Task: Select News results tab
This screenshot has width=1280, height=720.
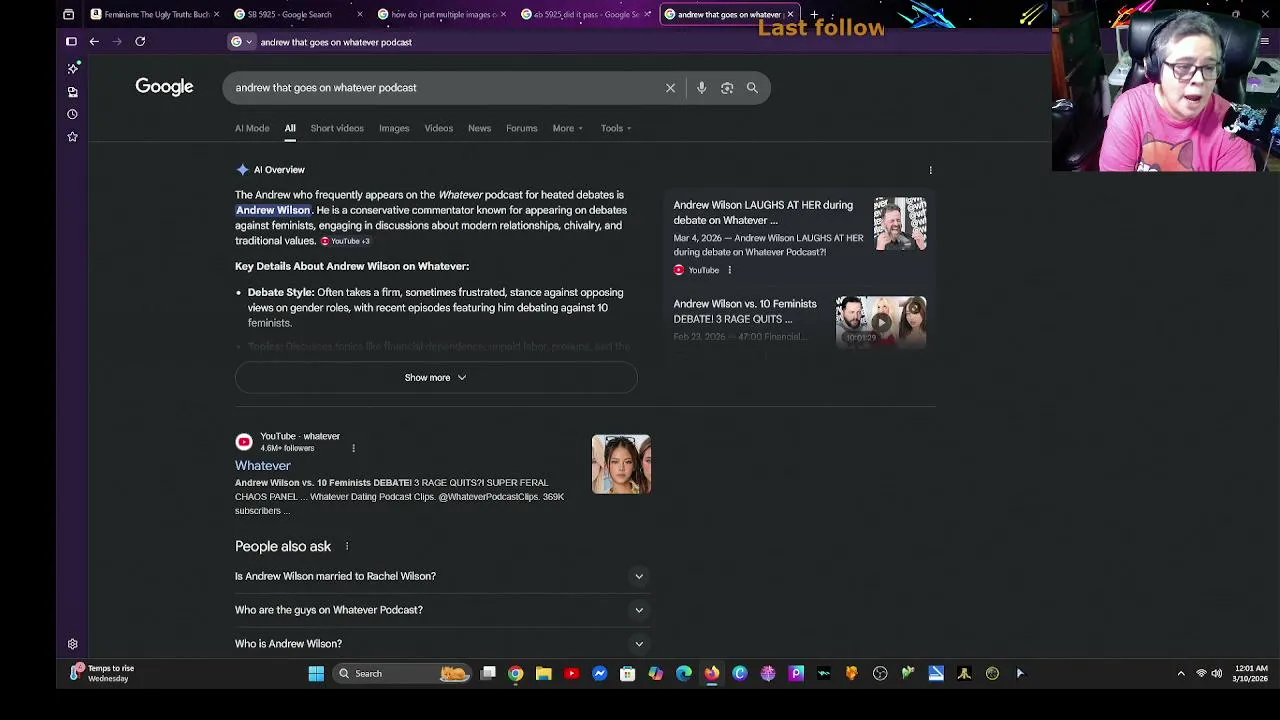Action: [479, 128]
